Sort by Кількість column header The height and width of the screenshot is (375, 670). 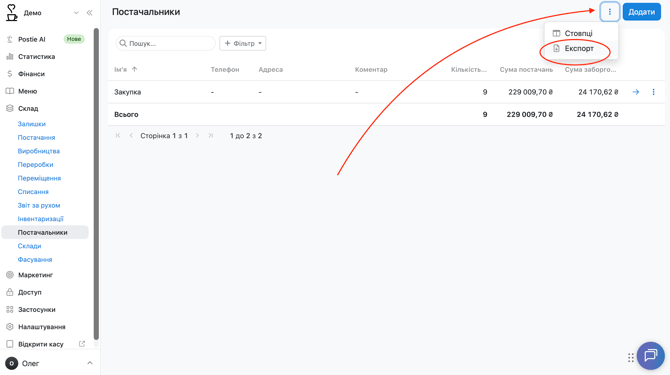click(x=469, y=70)
